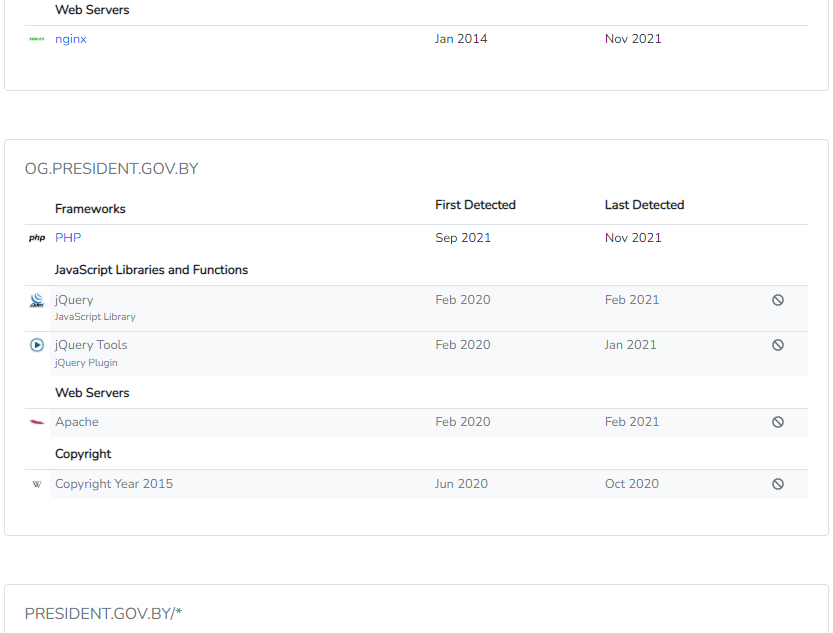Click JavaScript Libraries and Functions heading
The image size is (833, 633).
(151, 270)
